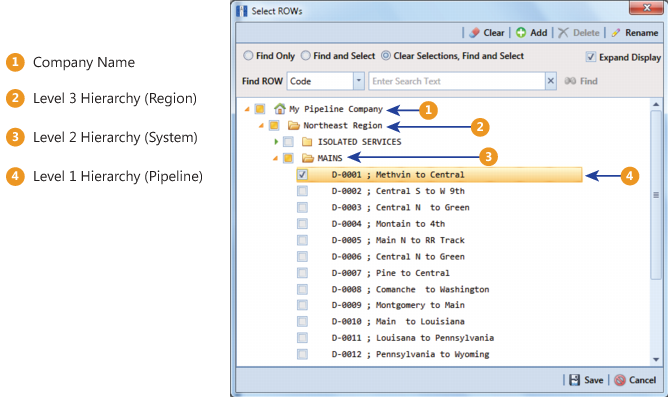
Task: Click the Find binoculars icon
Action: 570,81
